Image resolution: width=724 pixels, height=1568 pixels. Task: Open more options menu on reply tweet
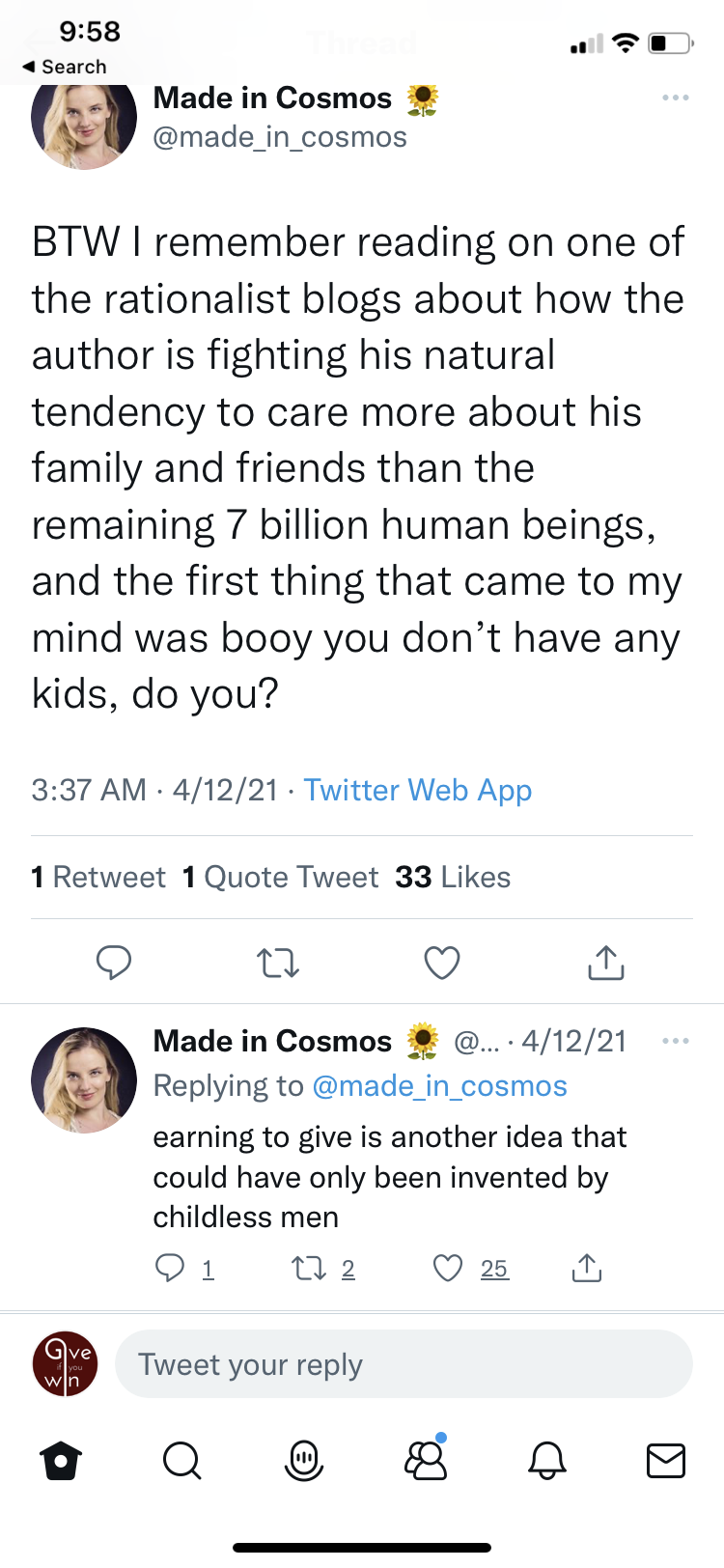point(676,1041)
